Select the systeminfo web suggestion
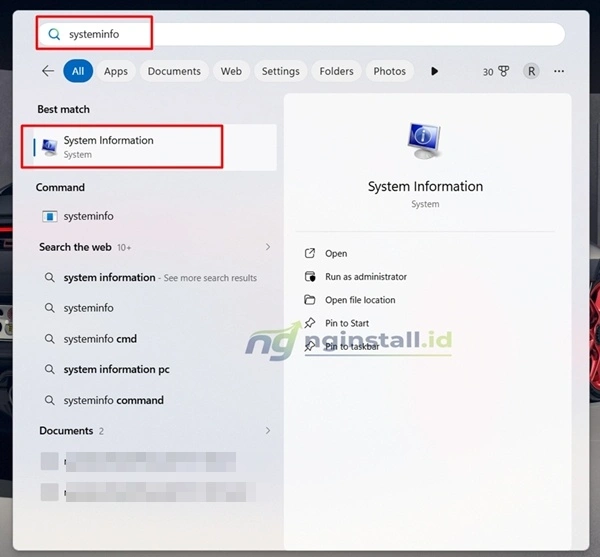Screen dimensions: 600x557 point(155,308)
